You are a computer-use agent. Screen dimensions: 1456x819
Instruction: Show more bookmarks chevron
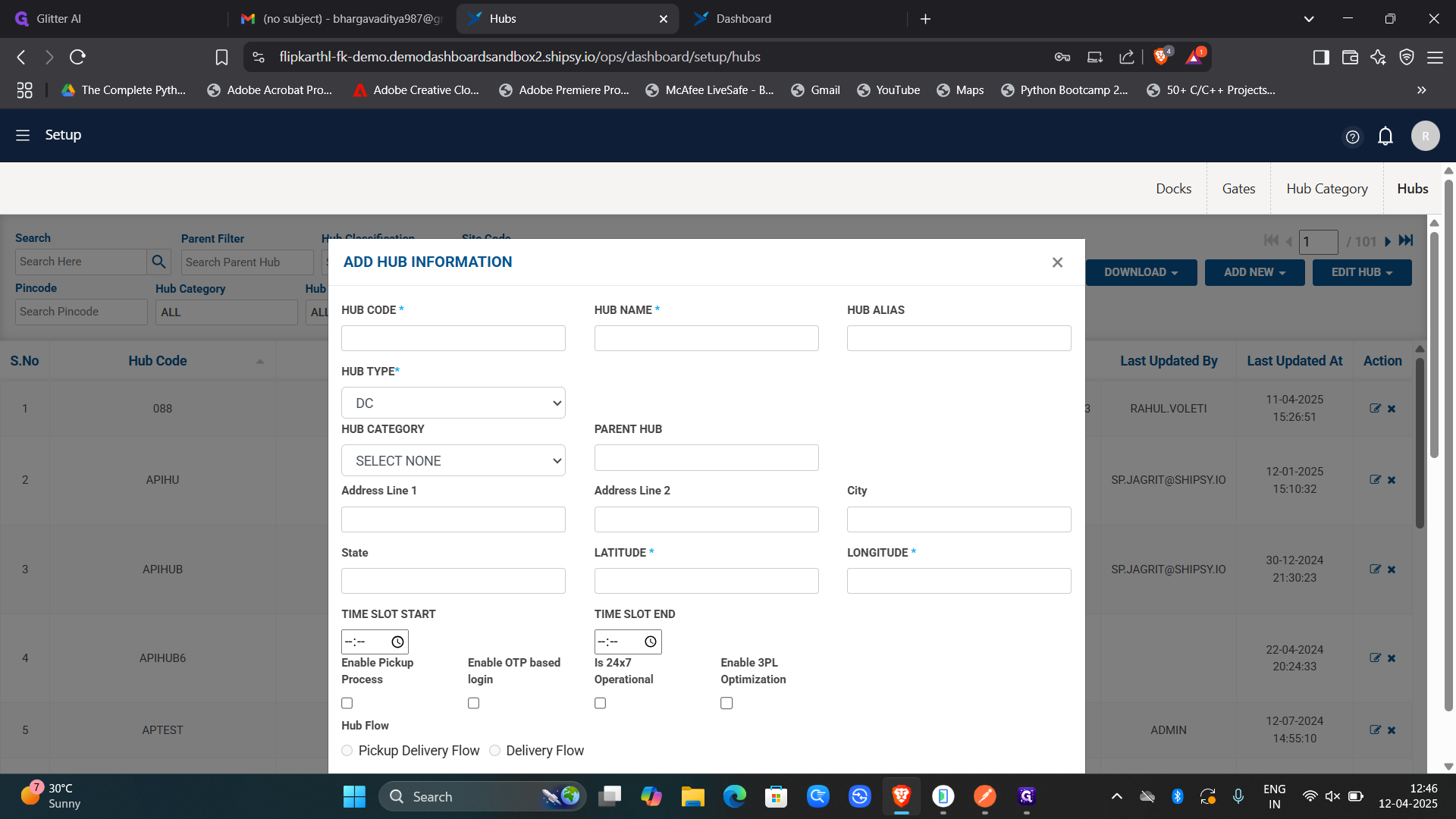click(1422, 90)
